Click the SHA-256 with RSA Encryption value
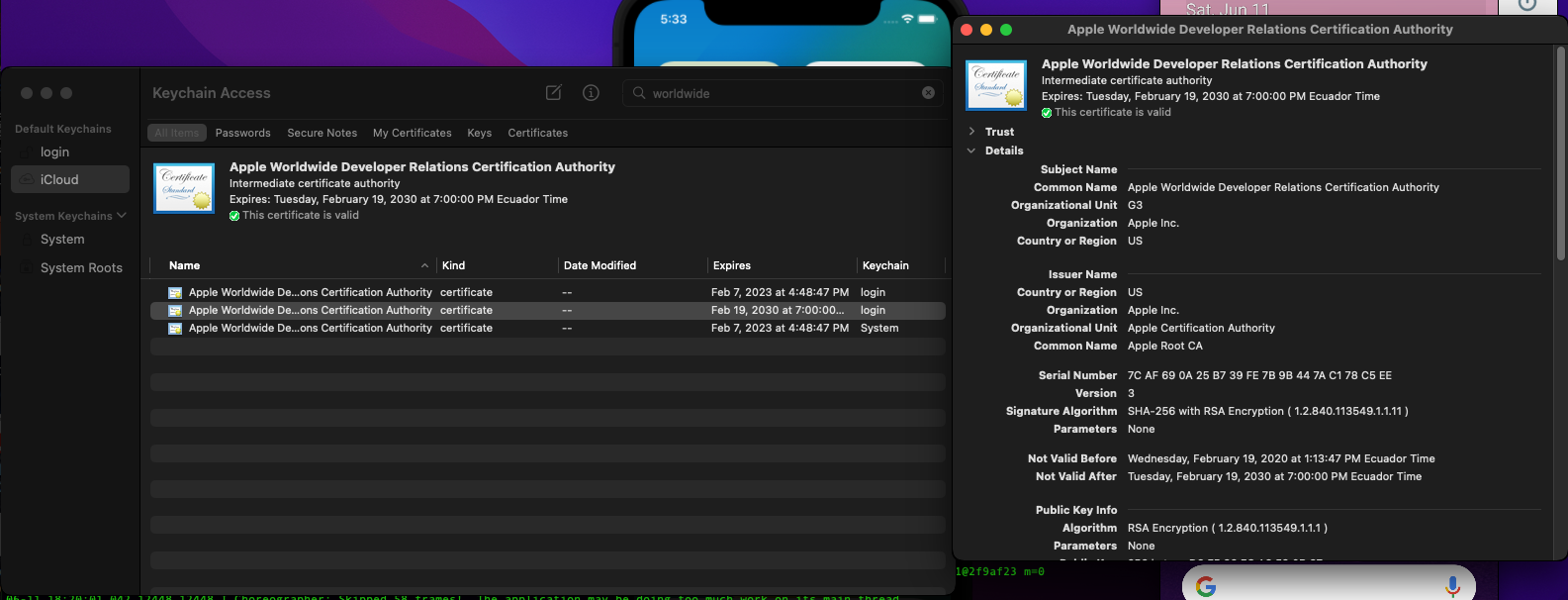This screenshot has height=600, width=1568. pyautogui.click(x=1267, y=411)
